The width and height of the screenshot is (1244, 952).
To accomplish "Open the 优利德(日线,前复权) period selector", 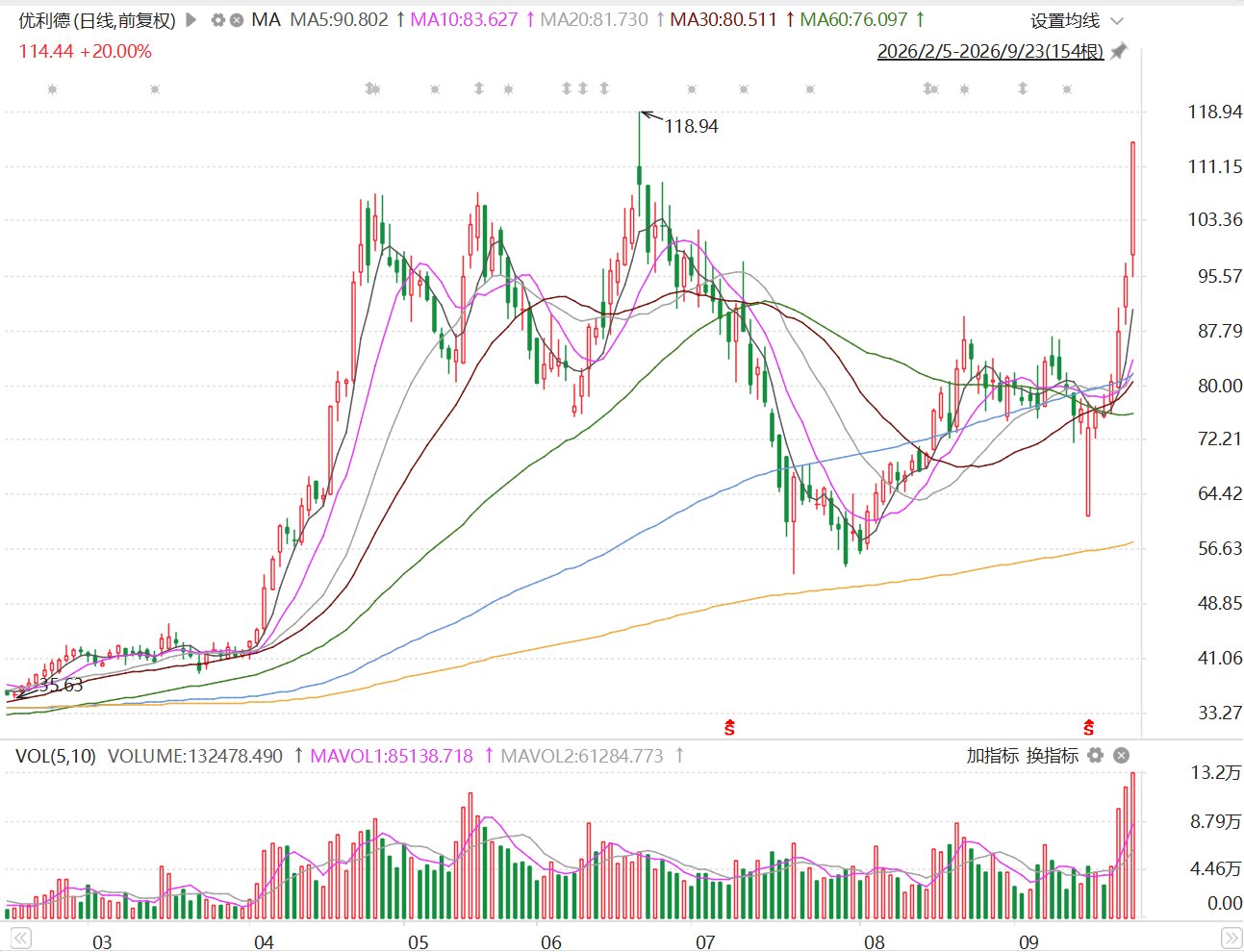I will pos(97,20).
